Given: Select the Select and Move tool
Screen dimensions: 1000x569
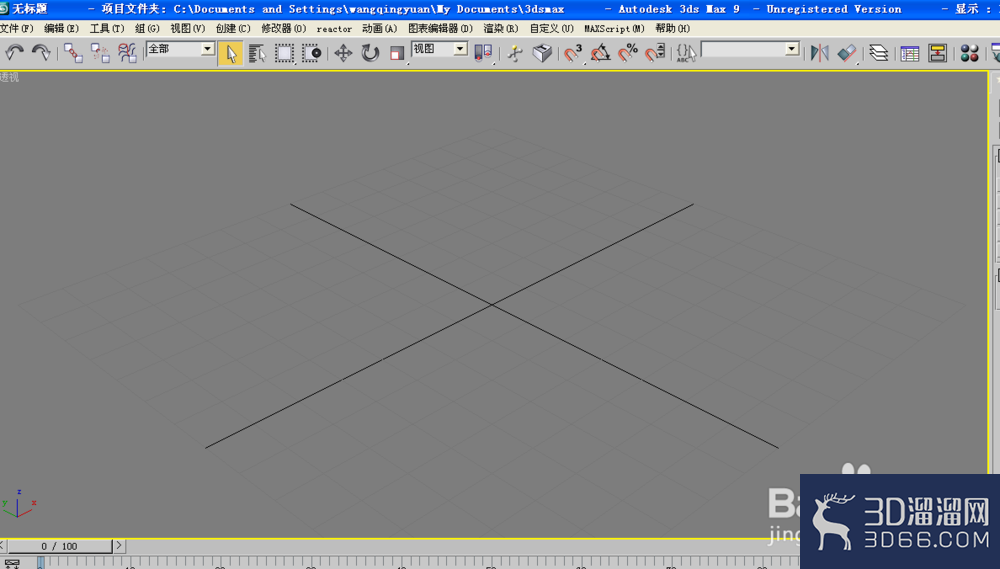Looking at the screenshot, I should (x=343, y=53).
